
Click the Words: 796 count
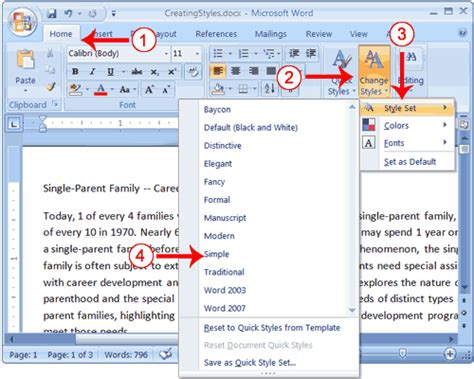click(x=126, y=355)
